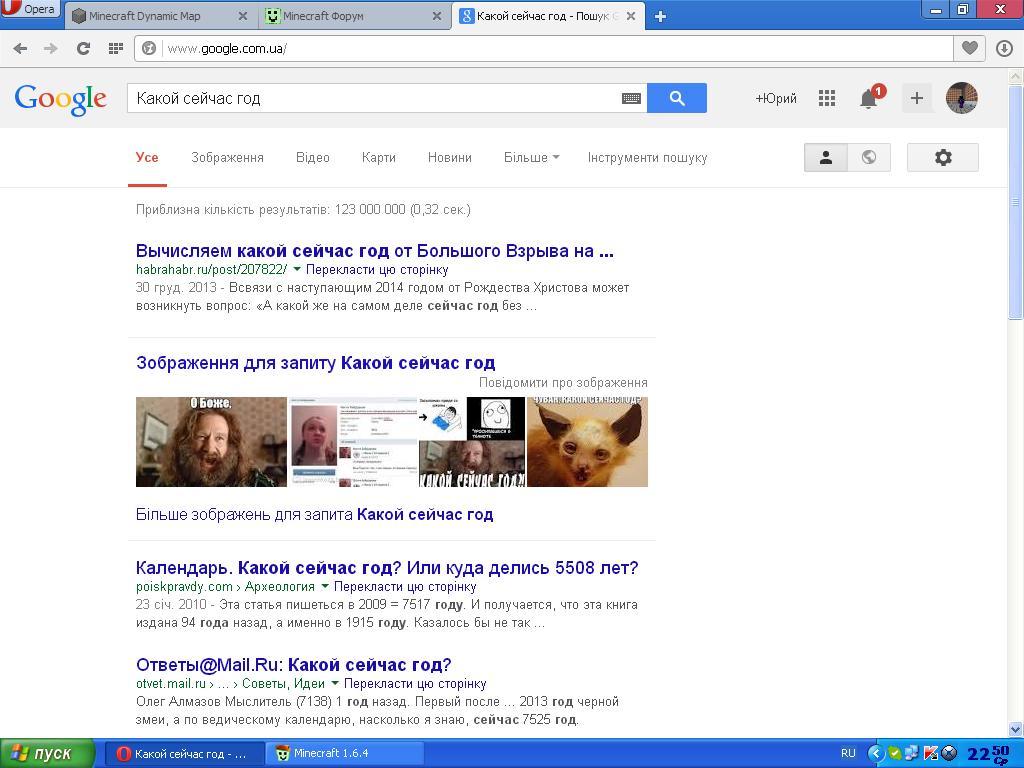The height and width of the screenshot is (768, 1024).
Task: Close the Minecraft Dynamic Map tab
Action: coord(243,16)
